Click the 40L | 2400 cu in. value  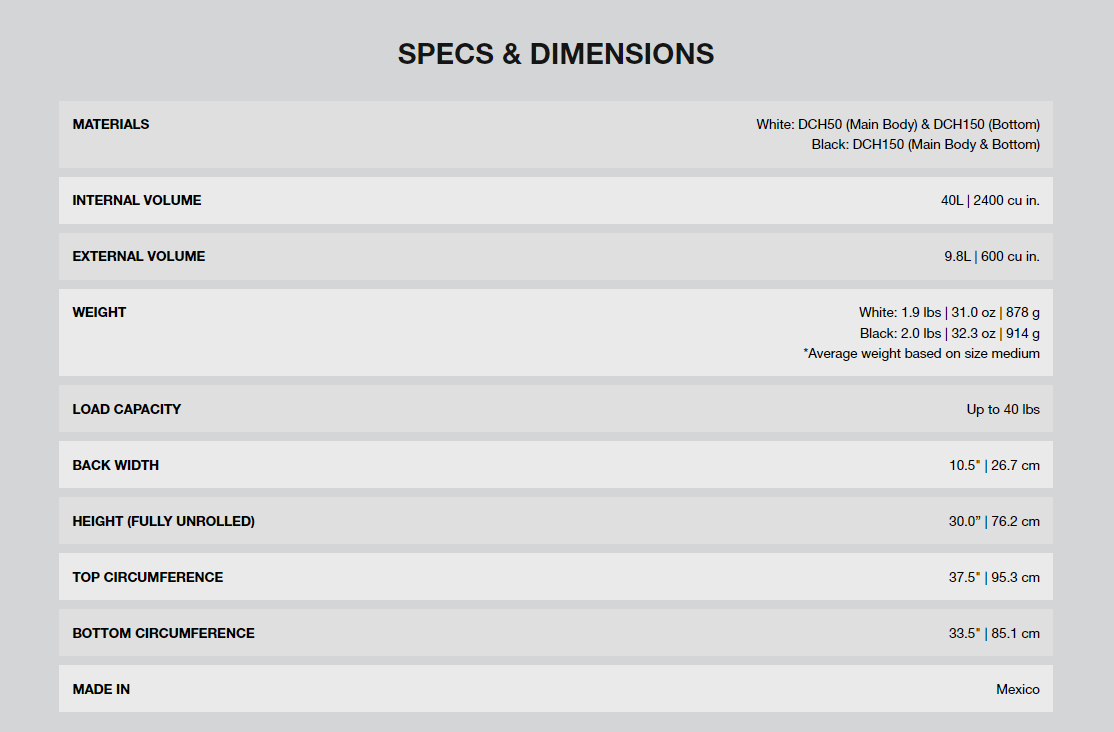[x=990, y=200]
